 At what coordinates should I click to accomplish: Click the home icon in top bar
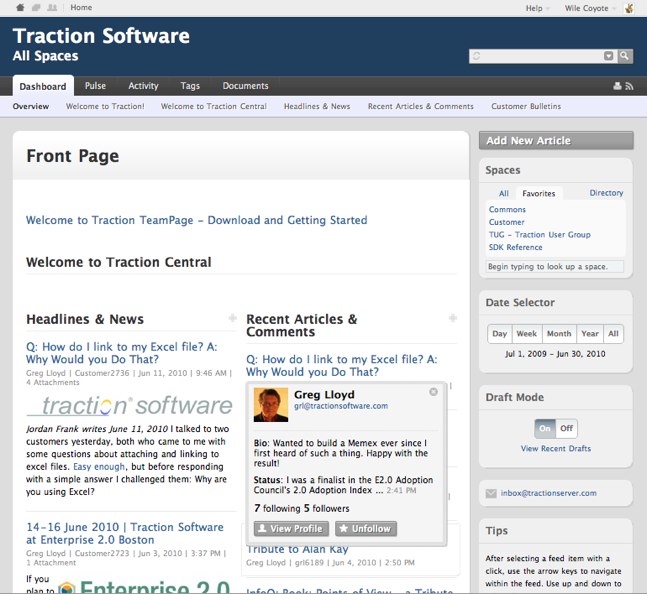tap(21, 8)
